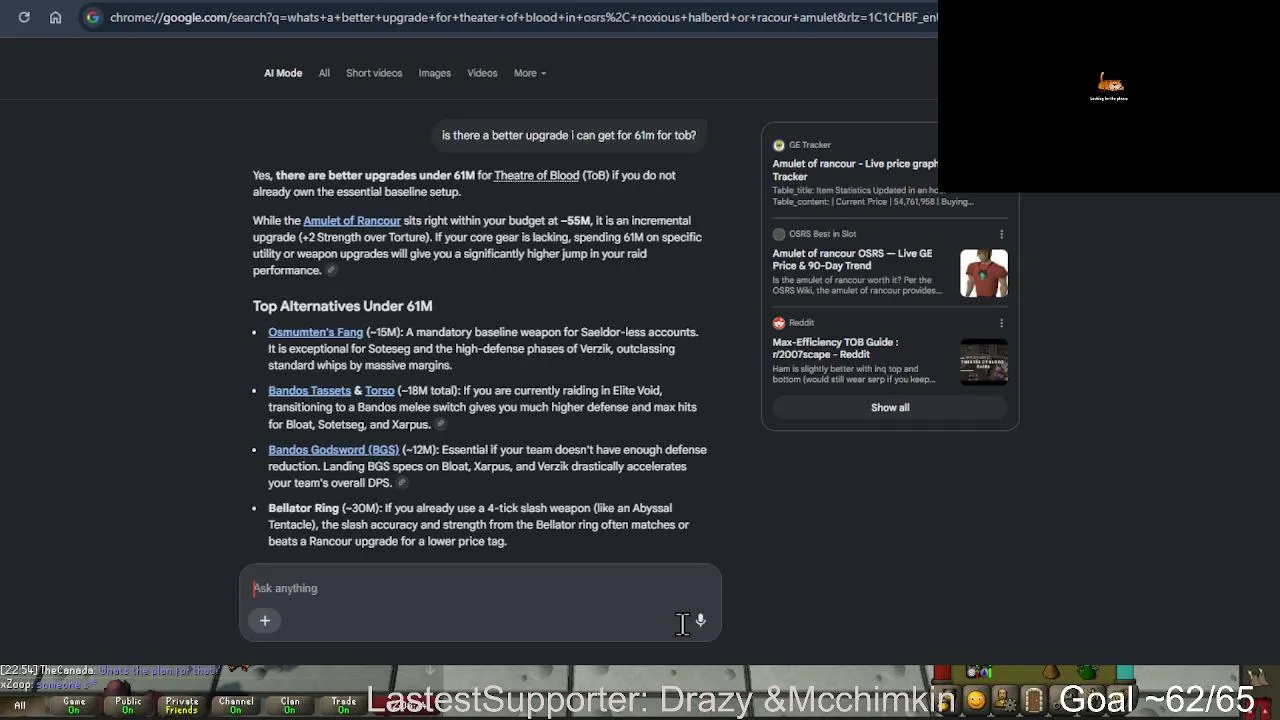Switch to AI Mode tab
Screen dimensions: 1280x720
click(x=283, y=73)
